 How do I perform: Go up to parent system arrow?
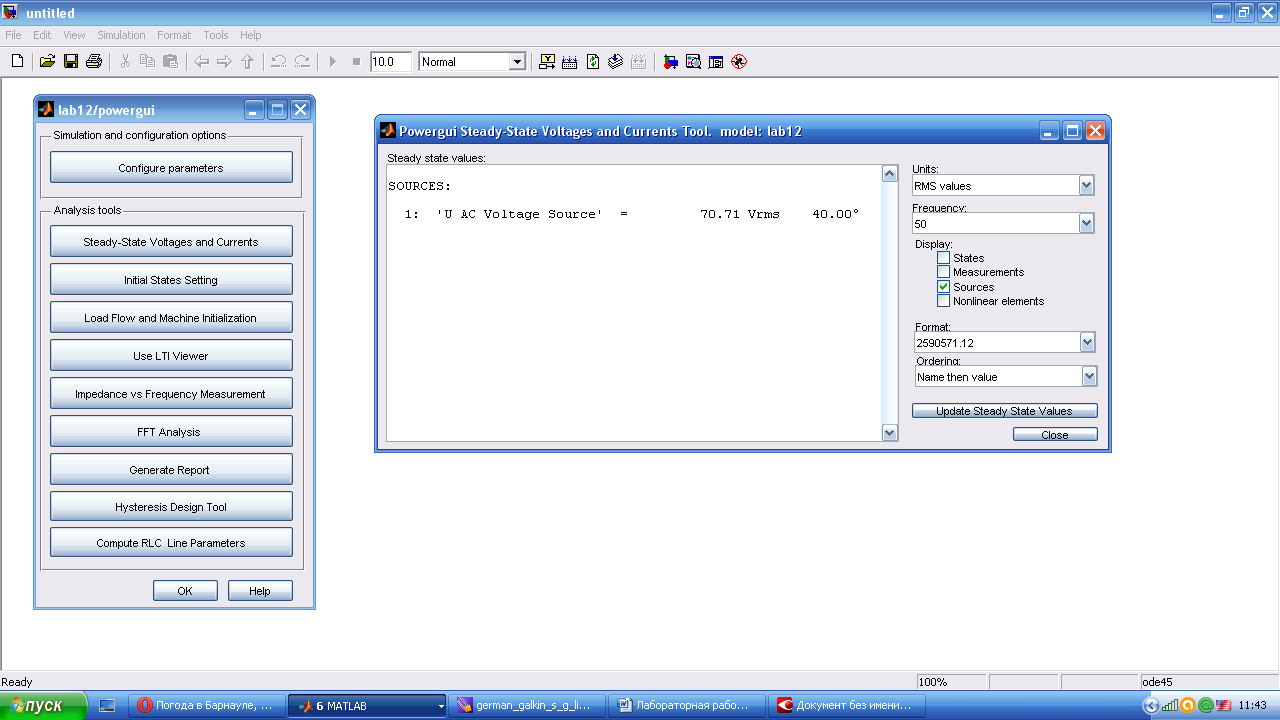[x=248, y=62]
